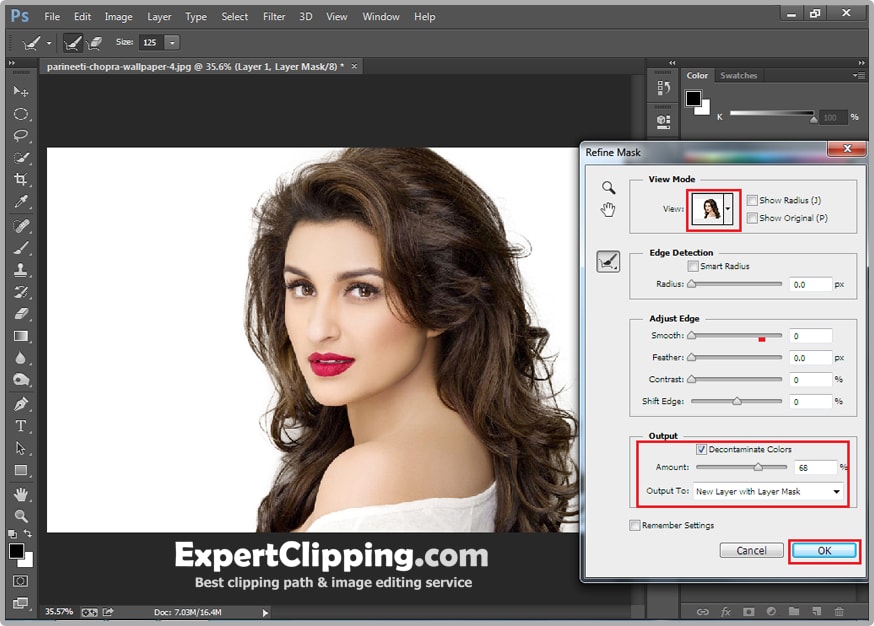Select the Move tool in the toolbar
Viewport: 874px width, 626px height.
click(22, 91)
